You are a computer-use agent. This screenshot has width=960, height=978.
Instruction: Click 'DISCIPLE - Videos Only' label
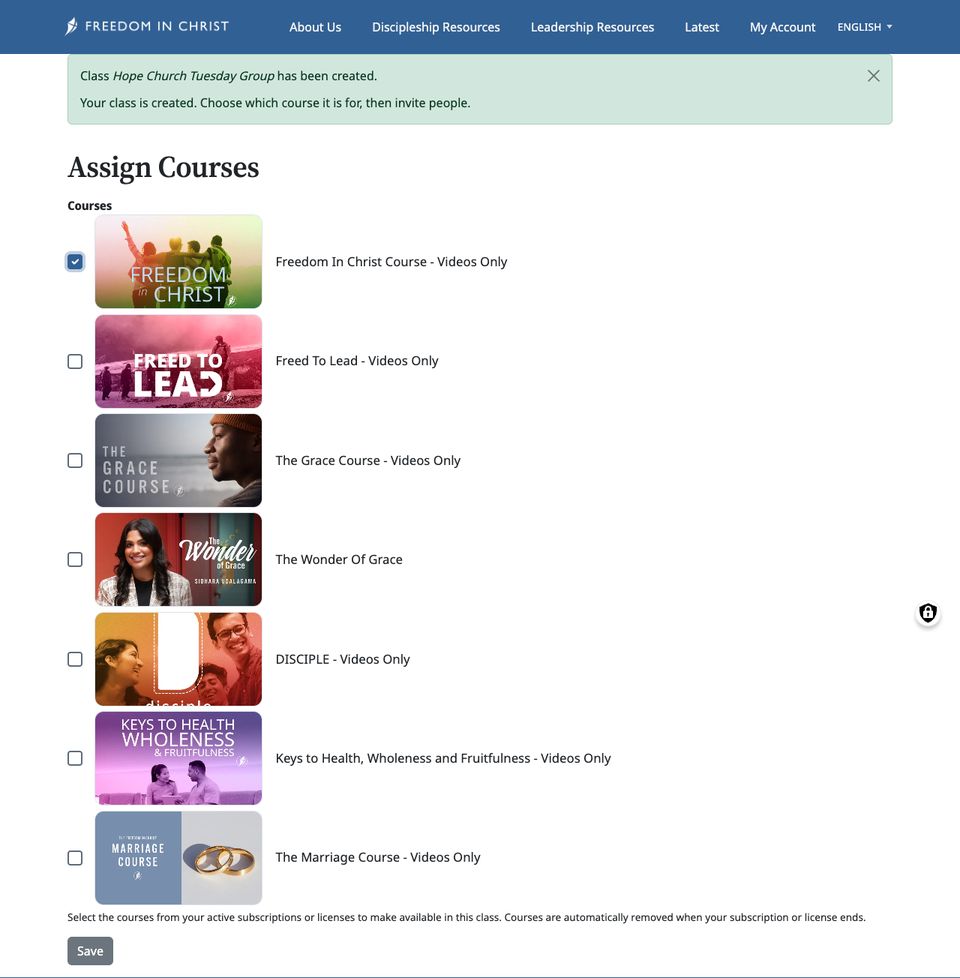click(342, 659)
